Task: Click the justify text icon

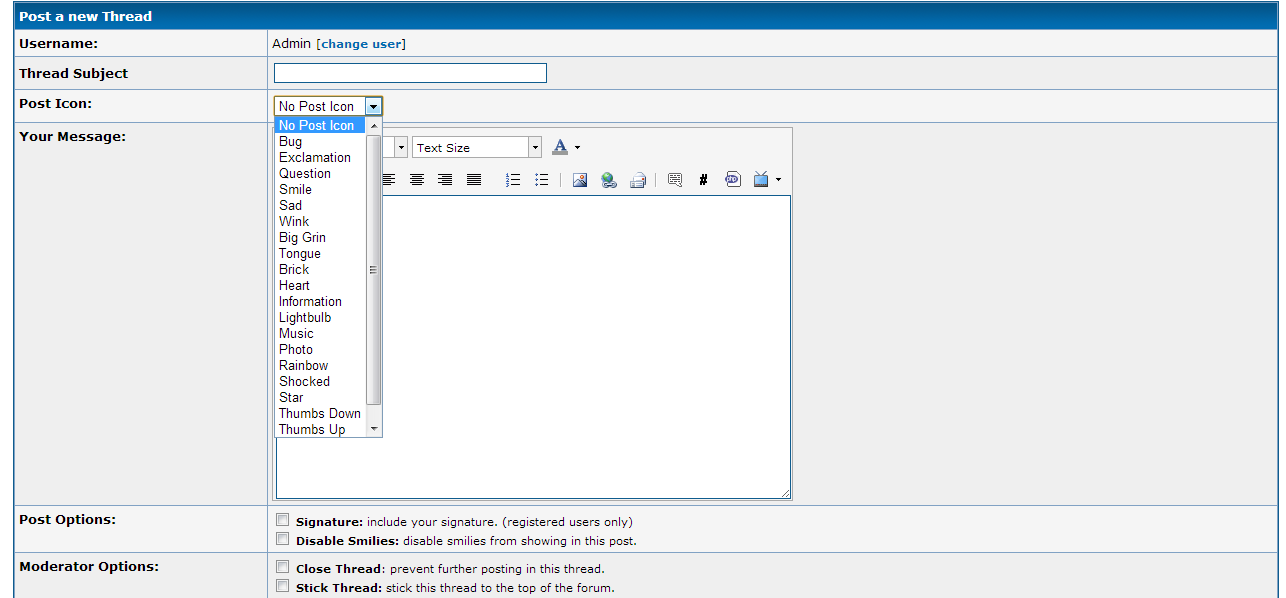Action: pos(474,180)
